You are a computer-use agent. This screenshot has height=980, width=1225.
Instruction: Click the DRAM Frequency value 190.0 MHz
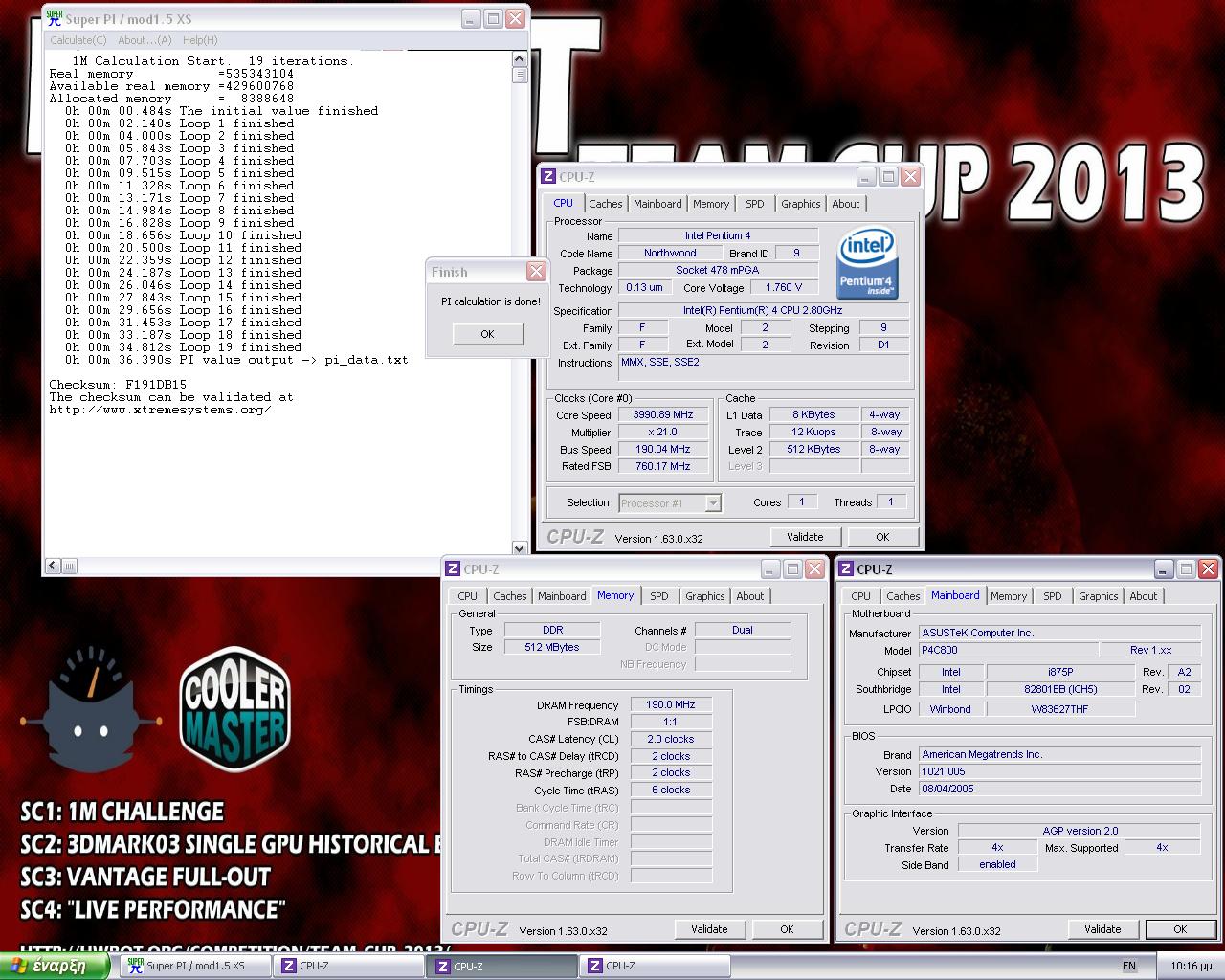click(x=671, y=704)
